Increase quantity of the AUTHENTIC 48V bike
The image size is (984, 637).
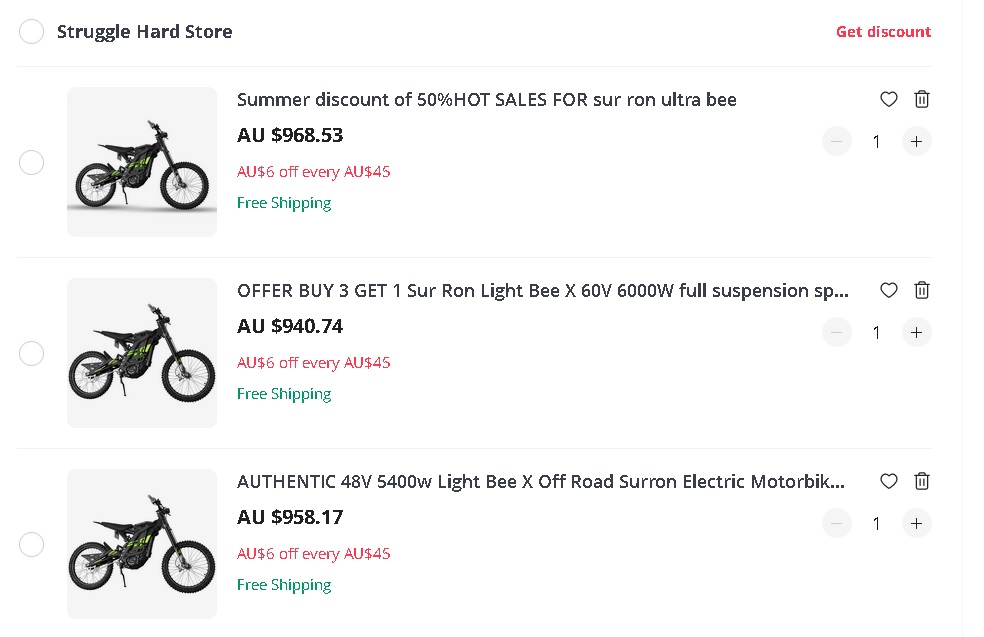click(x=916, y=523)
